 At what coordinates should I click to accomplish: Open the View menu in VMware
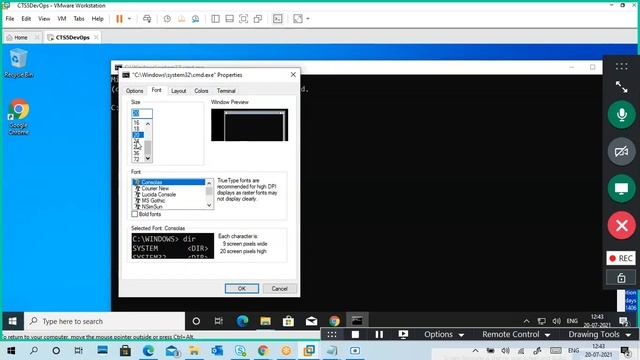pos(44,19)
